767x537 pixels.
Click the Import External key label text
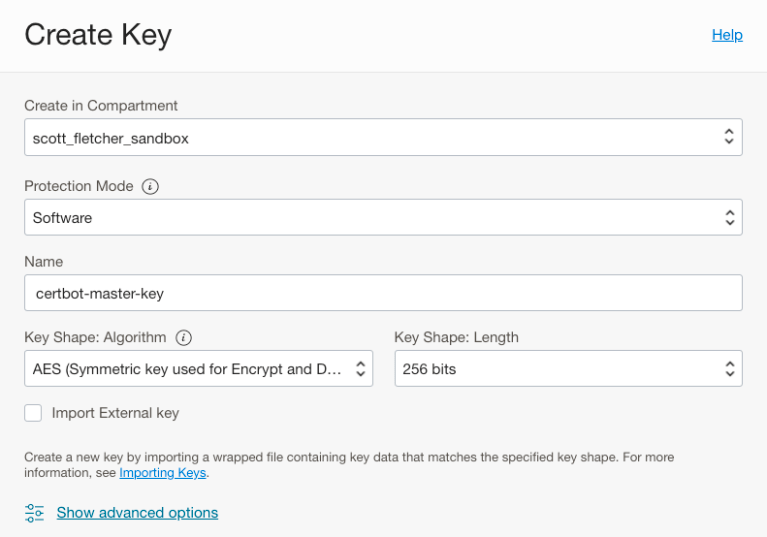(115, 413)
